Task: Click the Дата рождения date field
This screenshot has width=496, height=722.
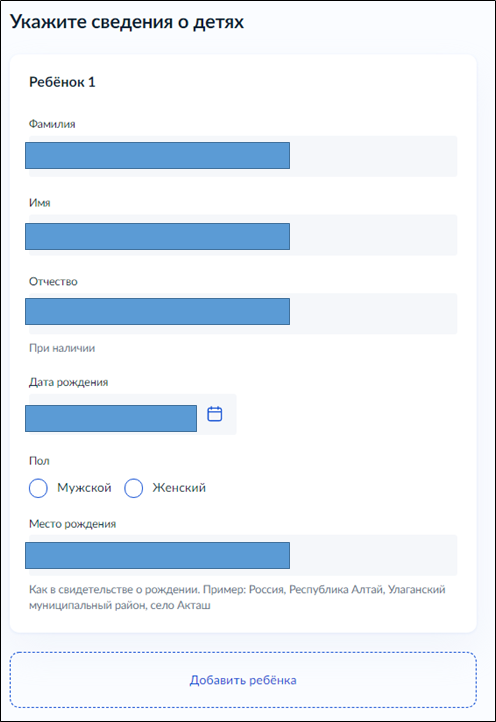Action: pos(133,414)
